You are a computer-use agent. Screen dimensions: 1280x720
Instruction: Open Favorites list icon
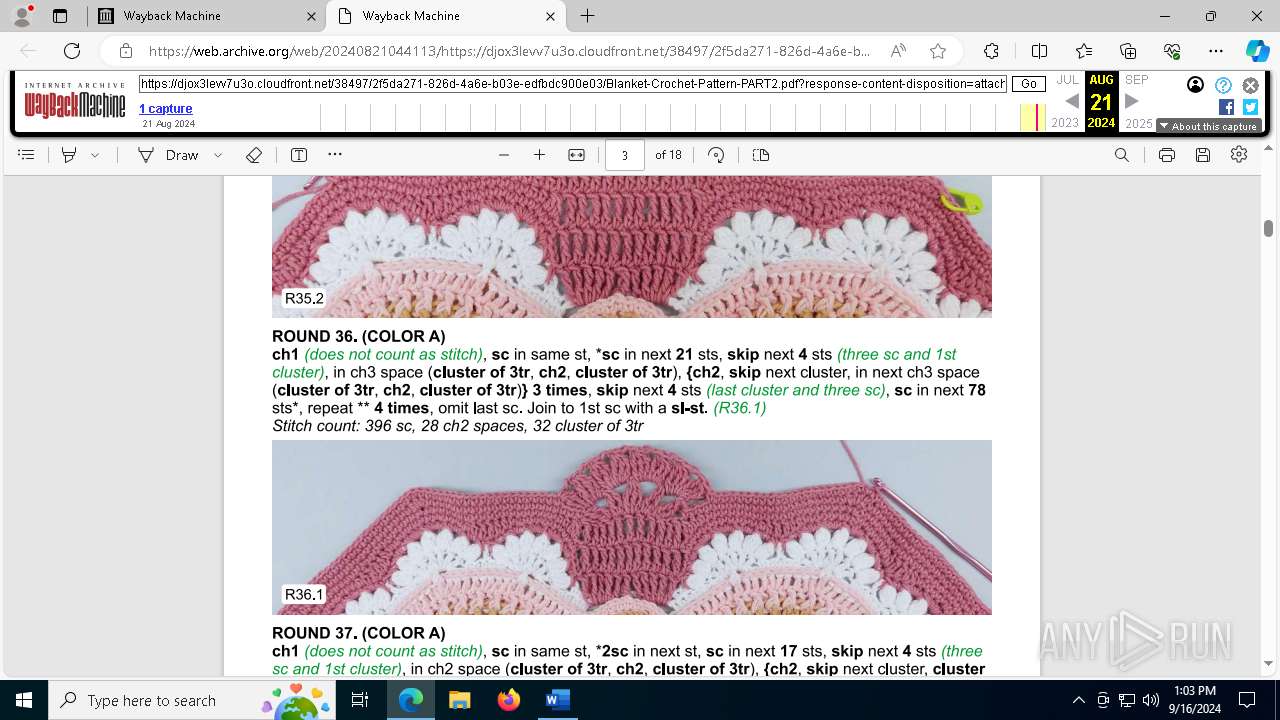coord(1084,51)
